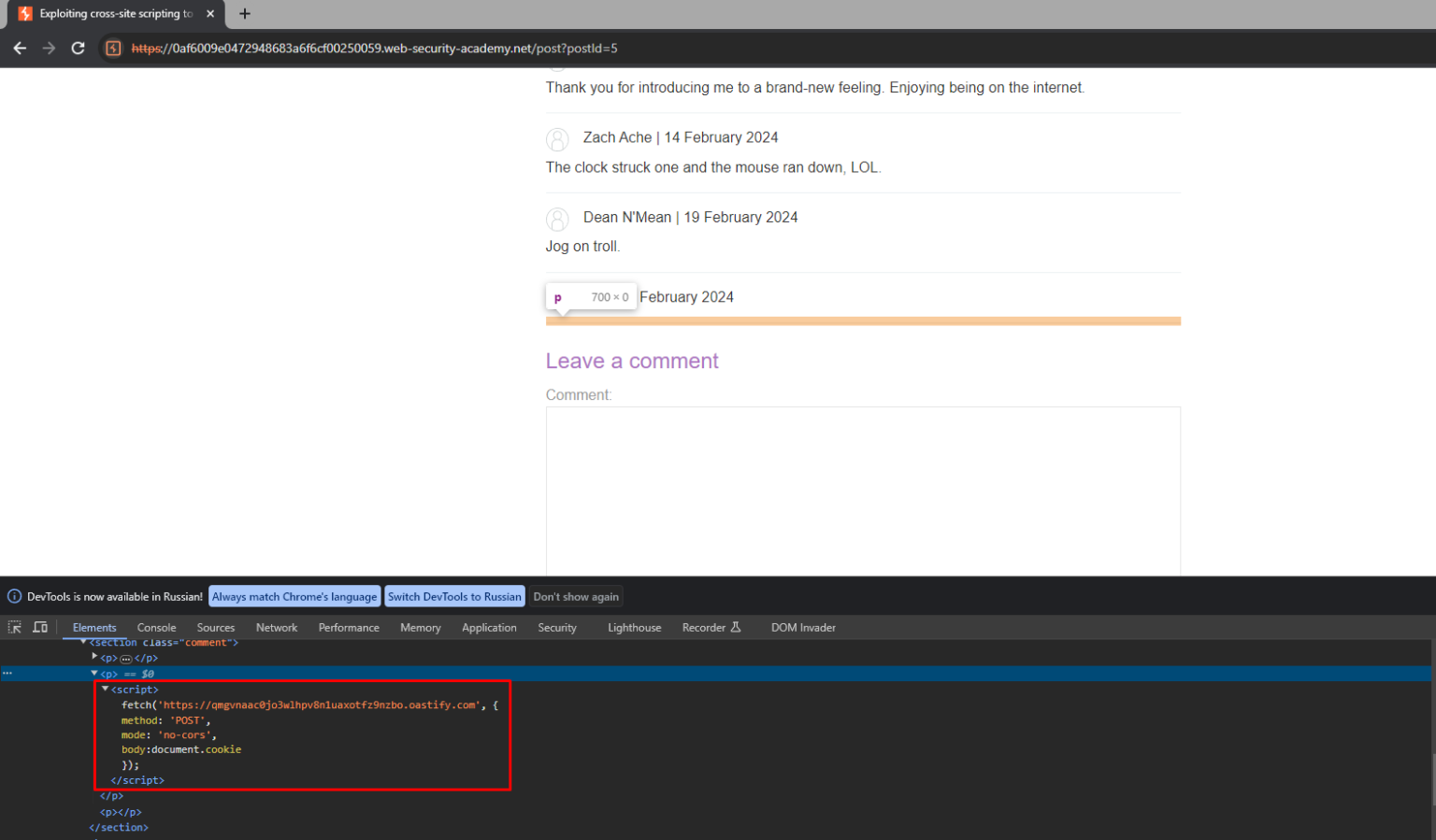The width and height of the screenshot is (1436, 840).
Task: Click the browser forward navigation arrow
Action: click(49, 48)
